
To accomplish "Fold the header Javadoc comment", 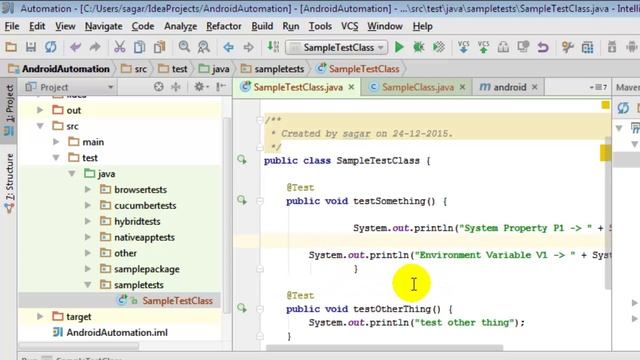I will click(x=260, y=120).
